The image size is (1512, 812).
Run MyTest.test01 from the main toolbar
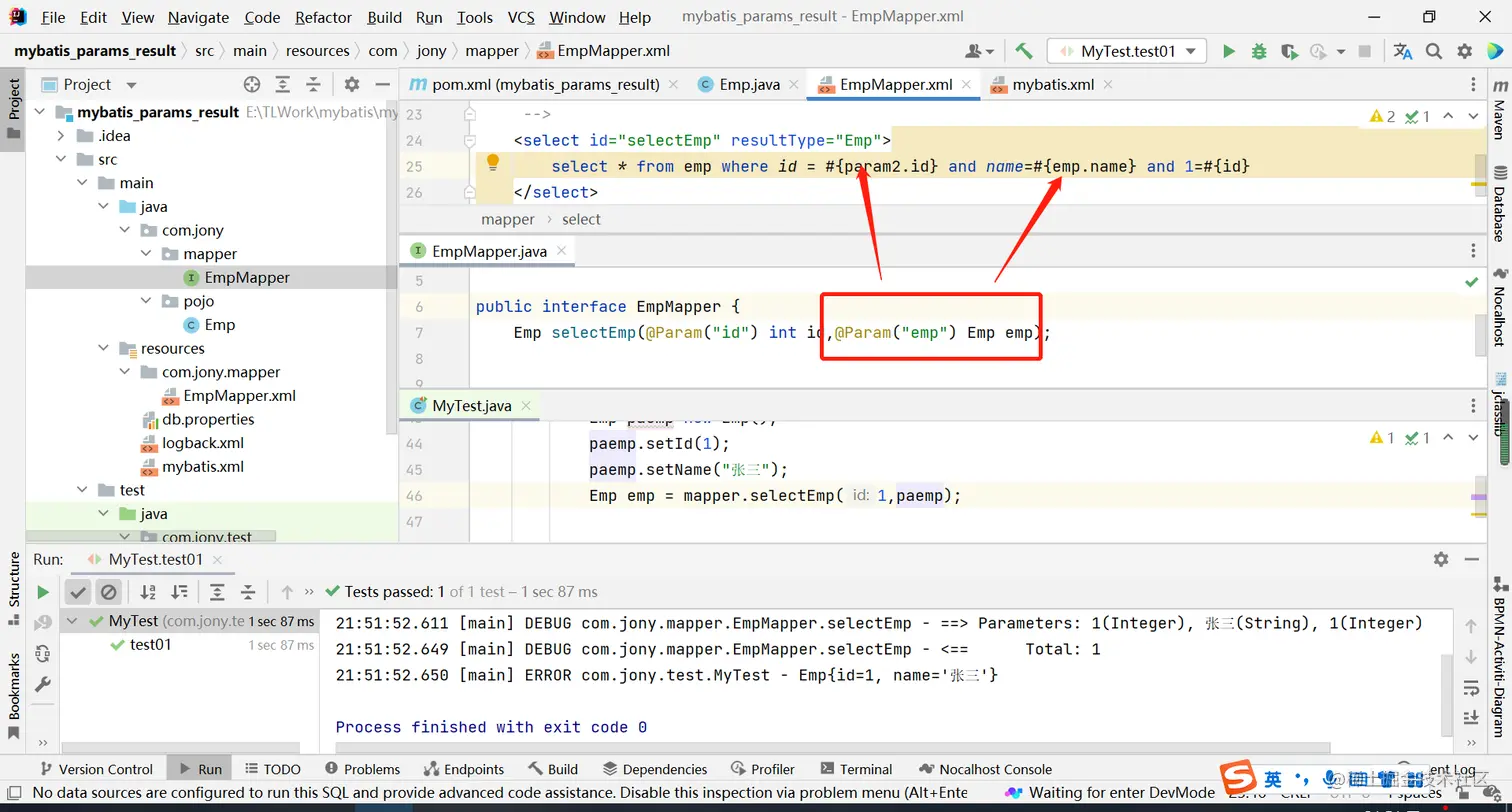(x=1229, y=51)
